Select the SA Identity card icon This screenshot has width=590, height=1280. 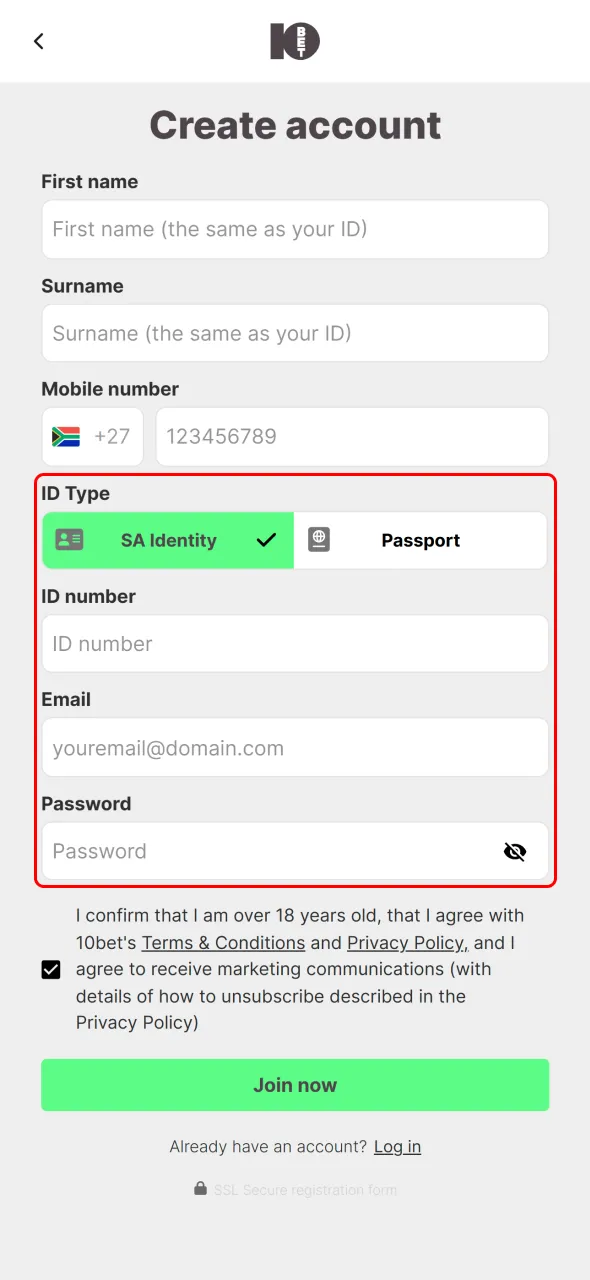(x=69, y=540)
